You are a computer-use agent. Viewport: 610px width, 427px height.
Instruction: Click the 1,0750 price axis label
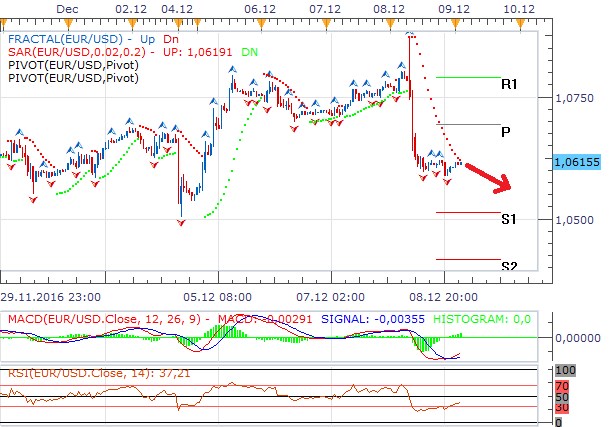click(x=572, y=98)
